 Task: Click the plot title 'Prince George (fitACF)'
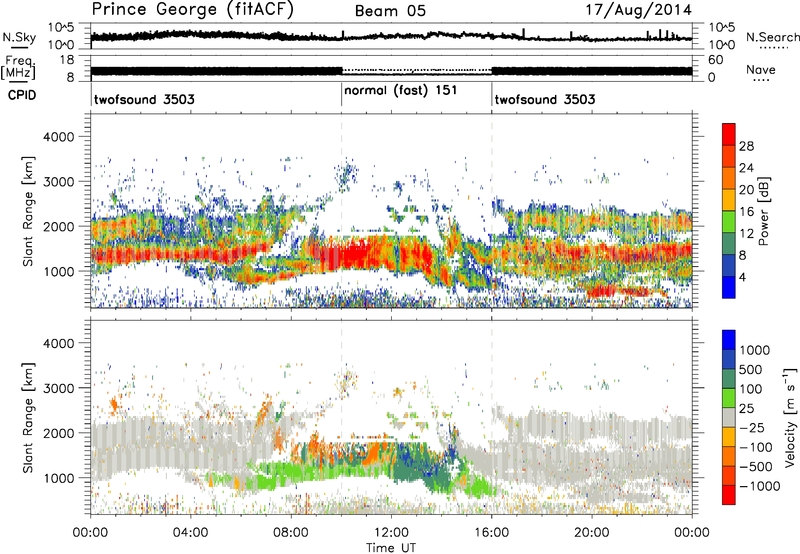tap(192, 10)
